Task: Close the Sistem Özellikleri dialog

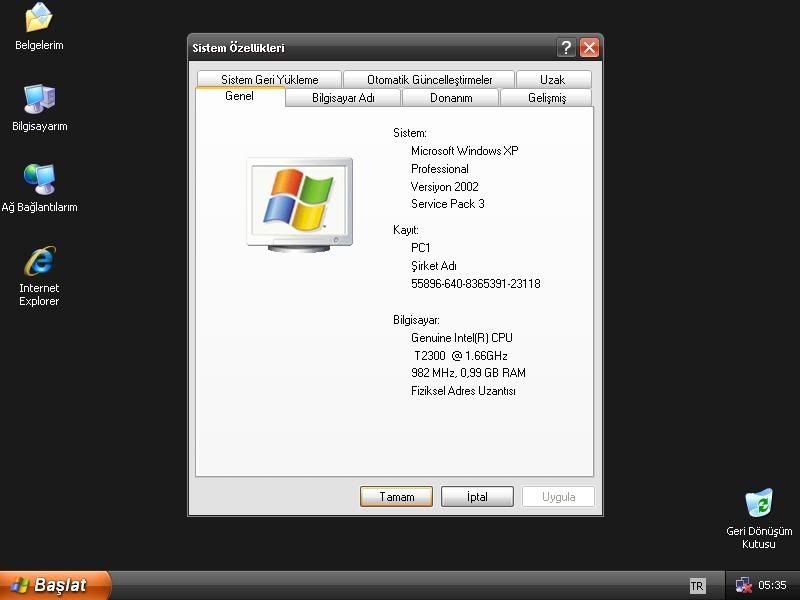Action: point(589,47)
